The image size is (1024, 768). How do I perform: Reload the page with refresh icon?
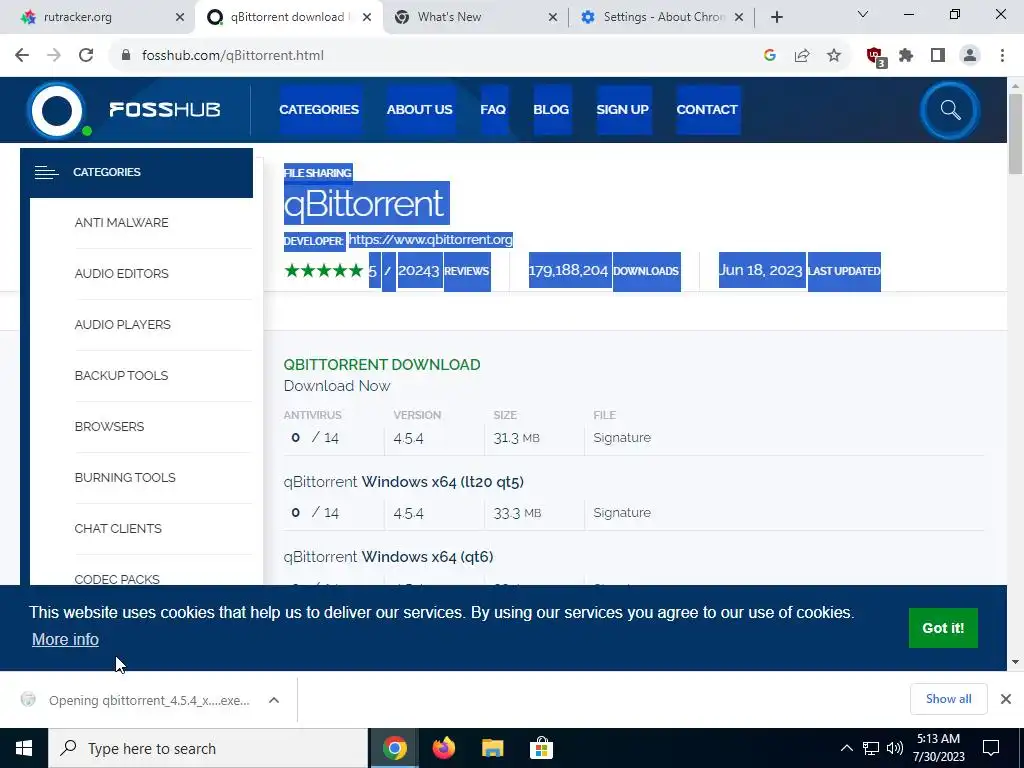86,56
